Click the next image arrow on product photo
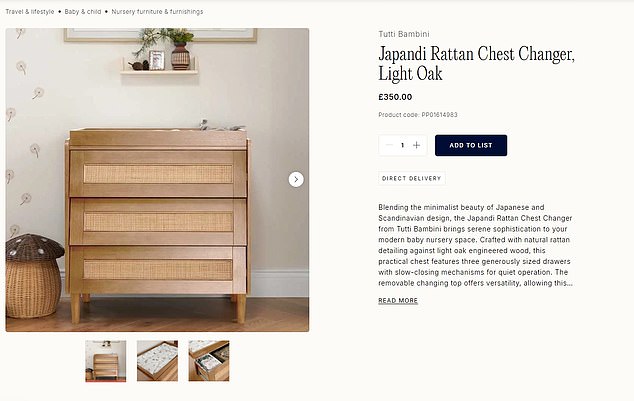The height and width of the screenshot is (401, 634). [296, 179]
